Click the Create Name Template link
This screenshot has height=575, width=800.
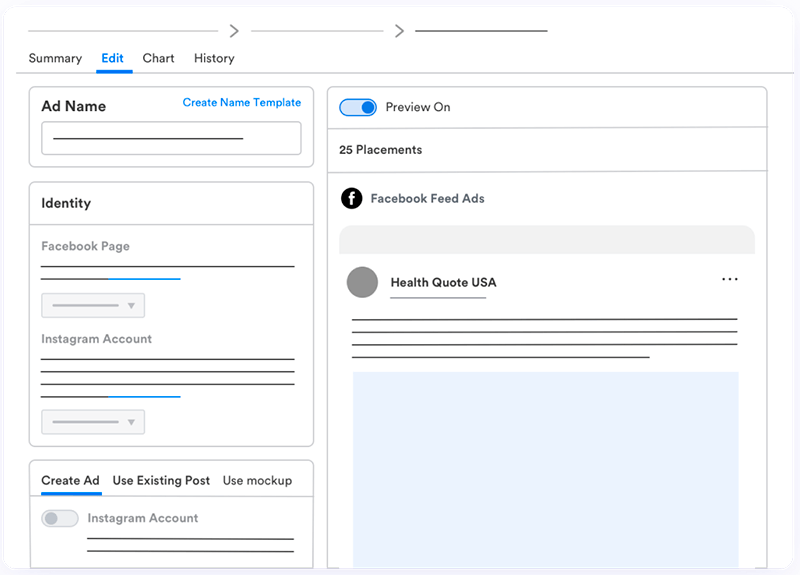click(241, 103)
